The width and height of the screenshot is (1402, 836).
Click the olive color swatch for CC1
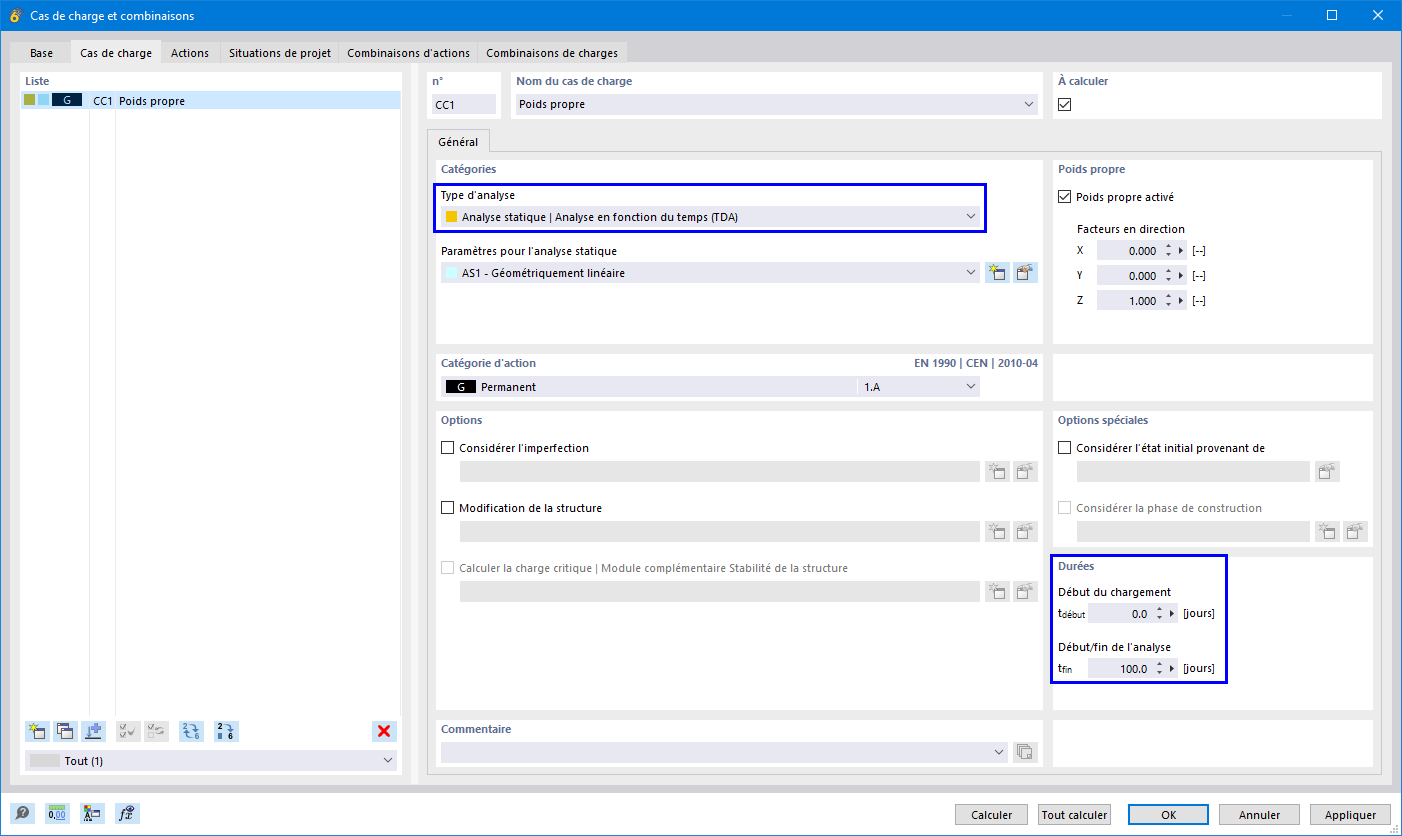pyautogui.click(x=30, y=100)
